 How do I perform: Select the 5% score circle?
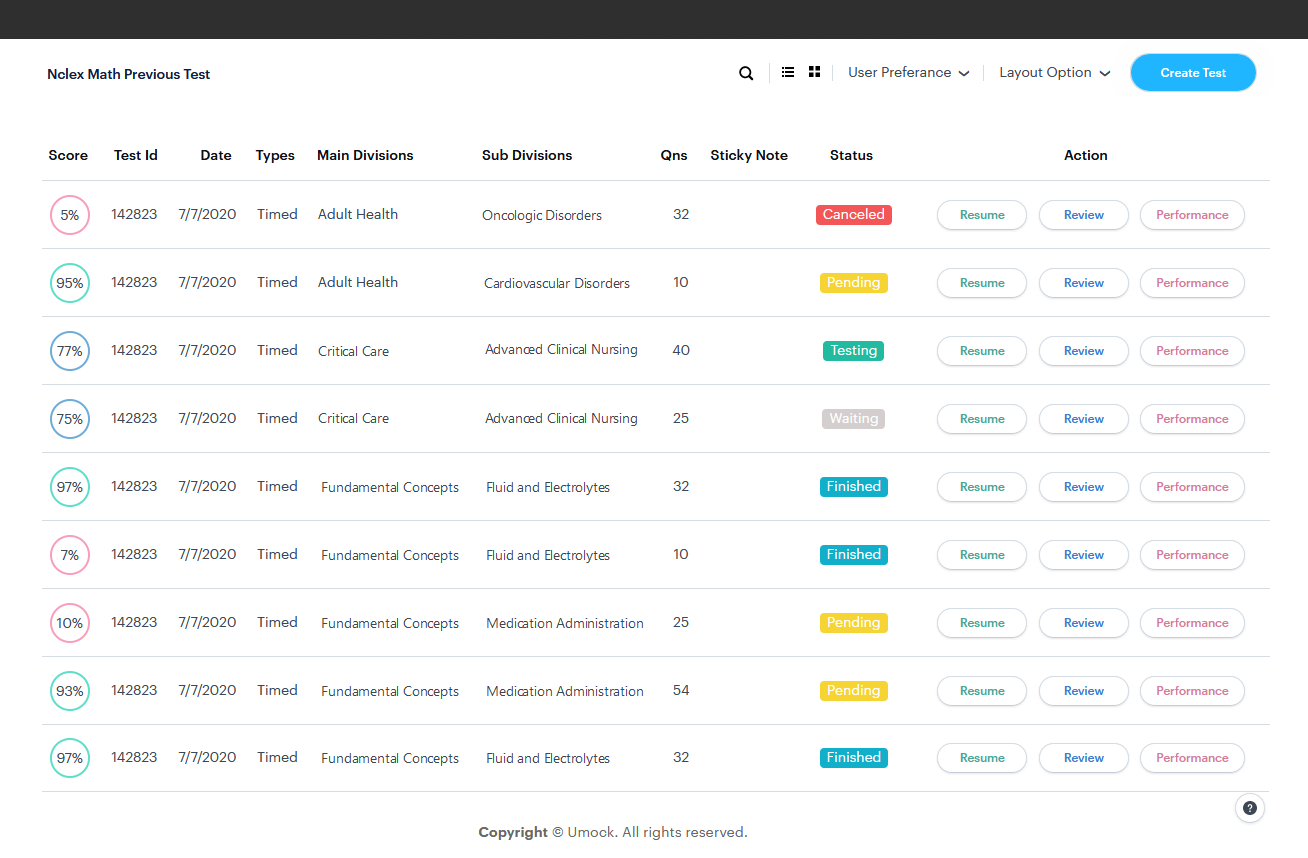pos(70,215)
